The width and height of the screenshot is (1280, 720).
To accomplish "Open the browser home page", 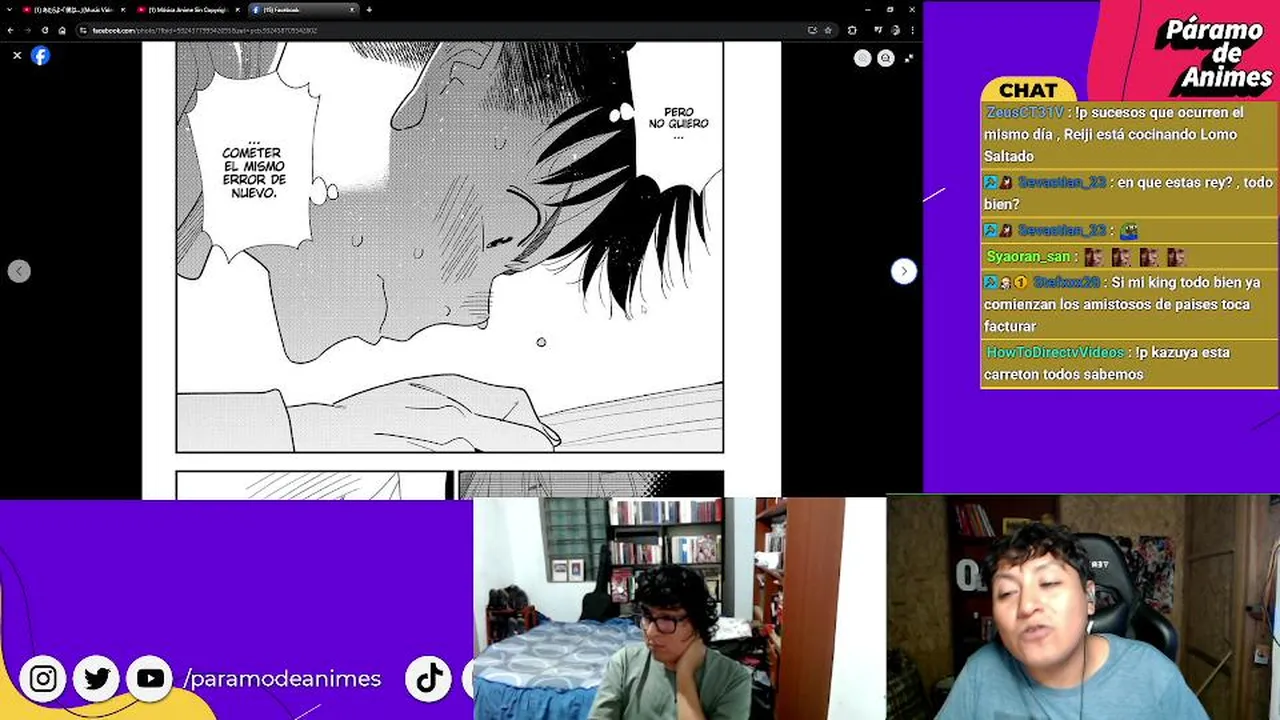I will coord(62,30).
